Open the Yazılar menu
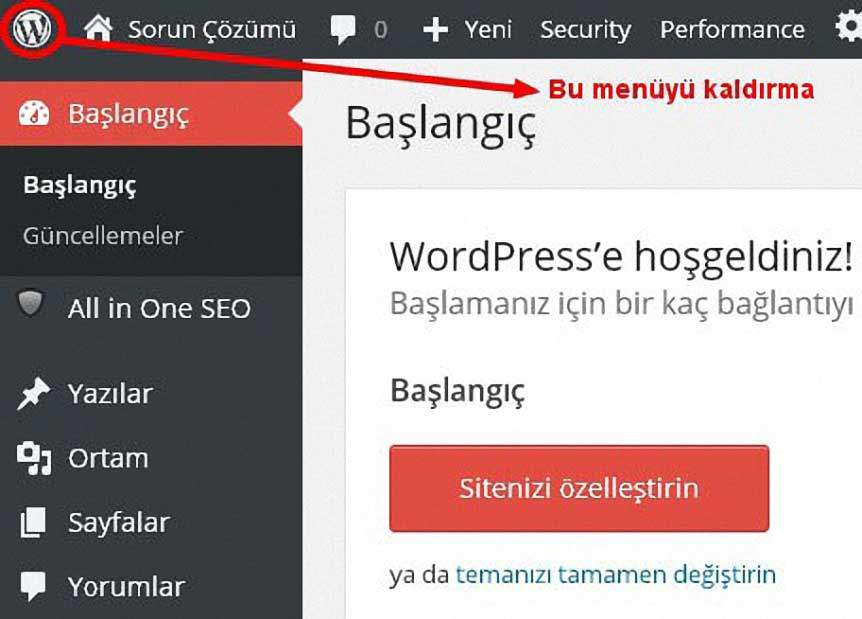Viewport: 862px width, 619px height. (110, 394)
